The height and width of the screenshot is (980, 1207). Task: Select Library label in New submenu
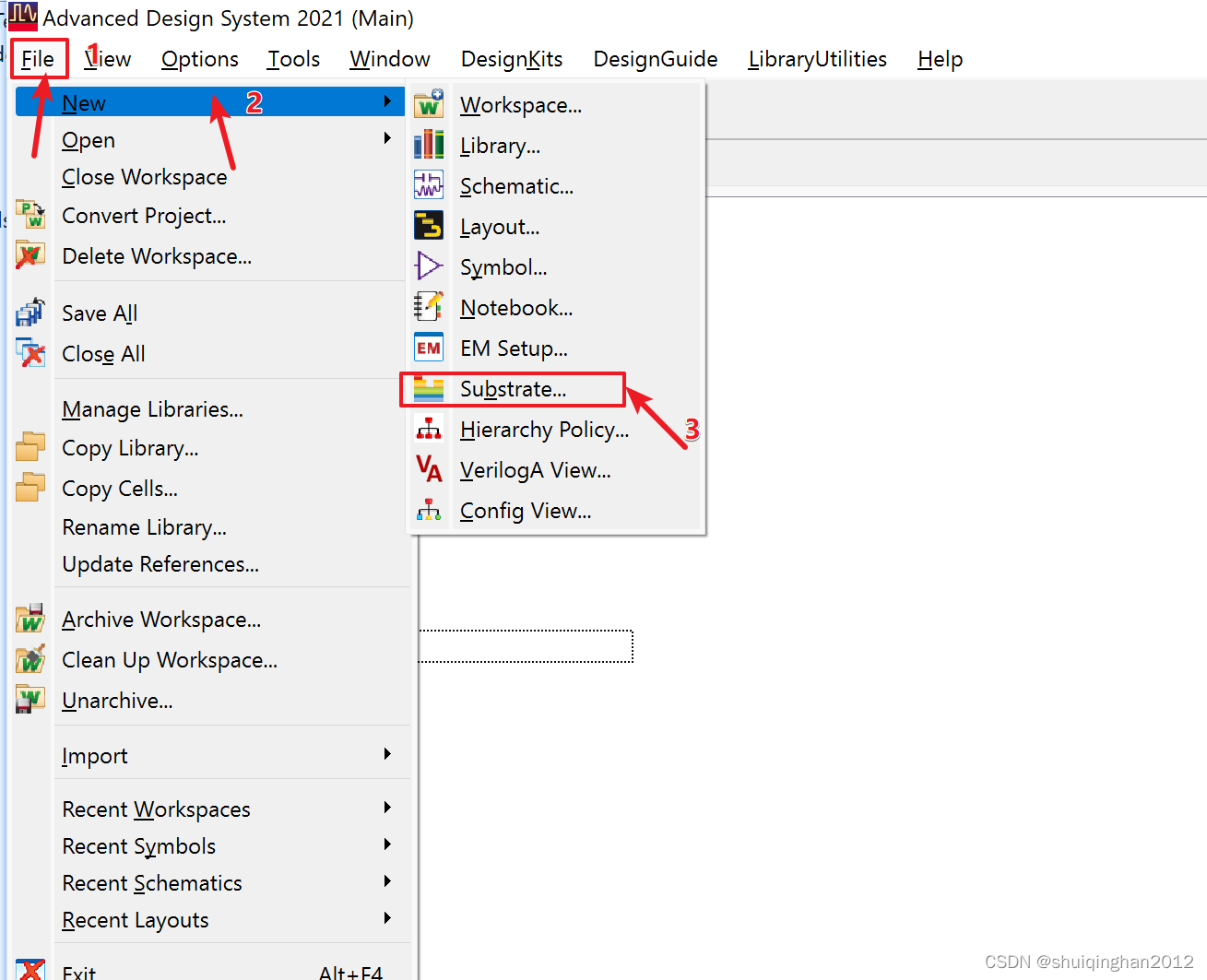(x=501, y=146)
